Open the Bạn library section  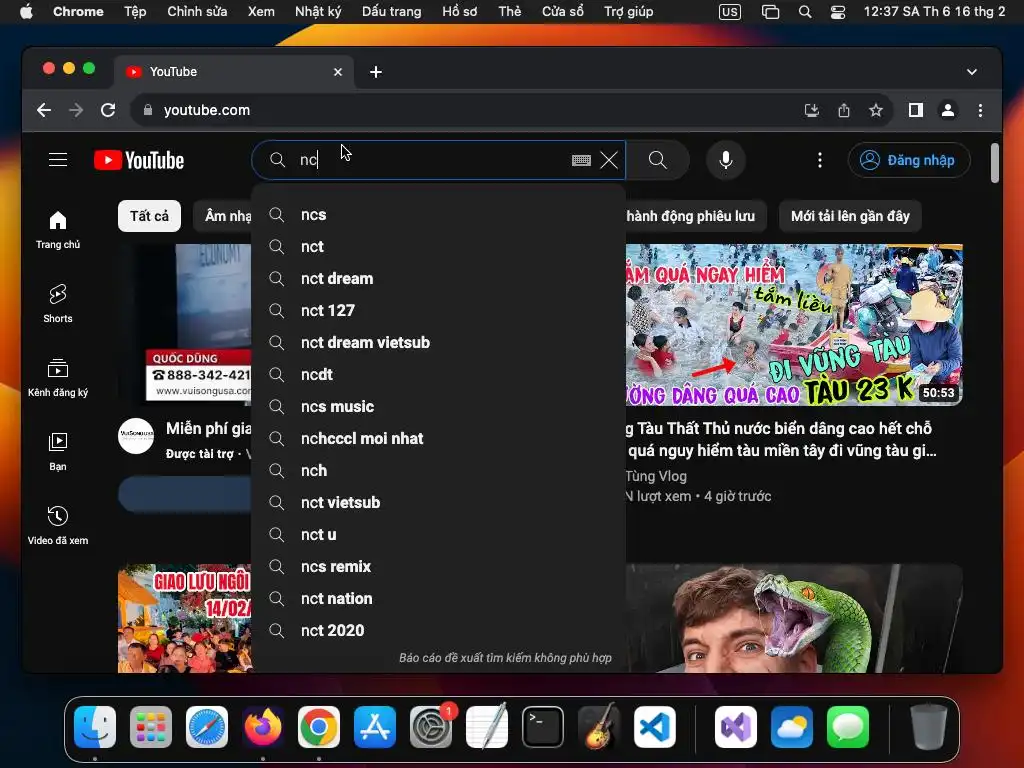(58, 451)
